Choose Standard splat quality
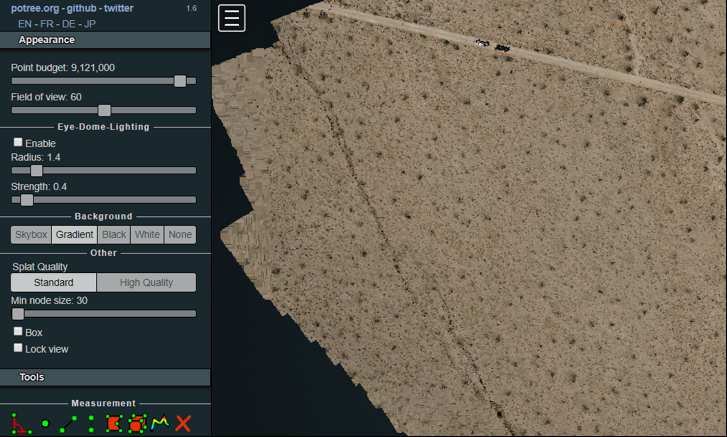 [x=53, y=282]
